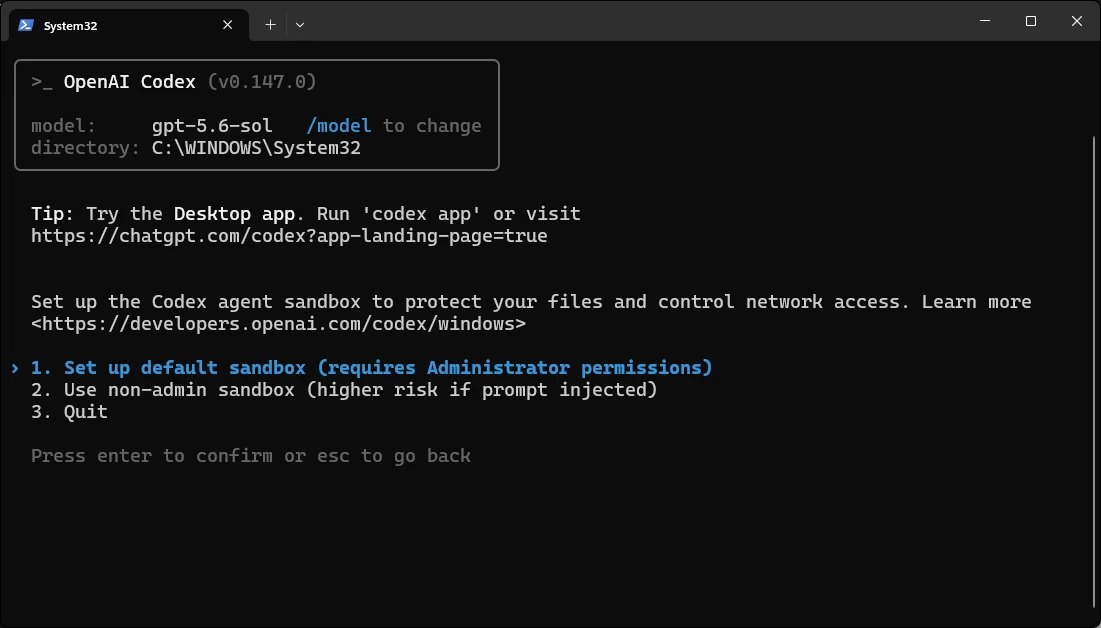Select 'Use non-admin sandbox' option
Screen dimensions: 1101x628
click(x=344, y=389)
